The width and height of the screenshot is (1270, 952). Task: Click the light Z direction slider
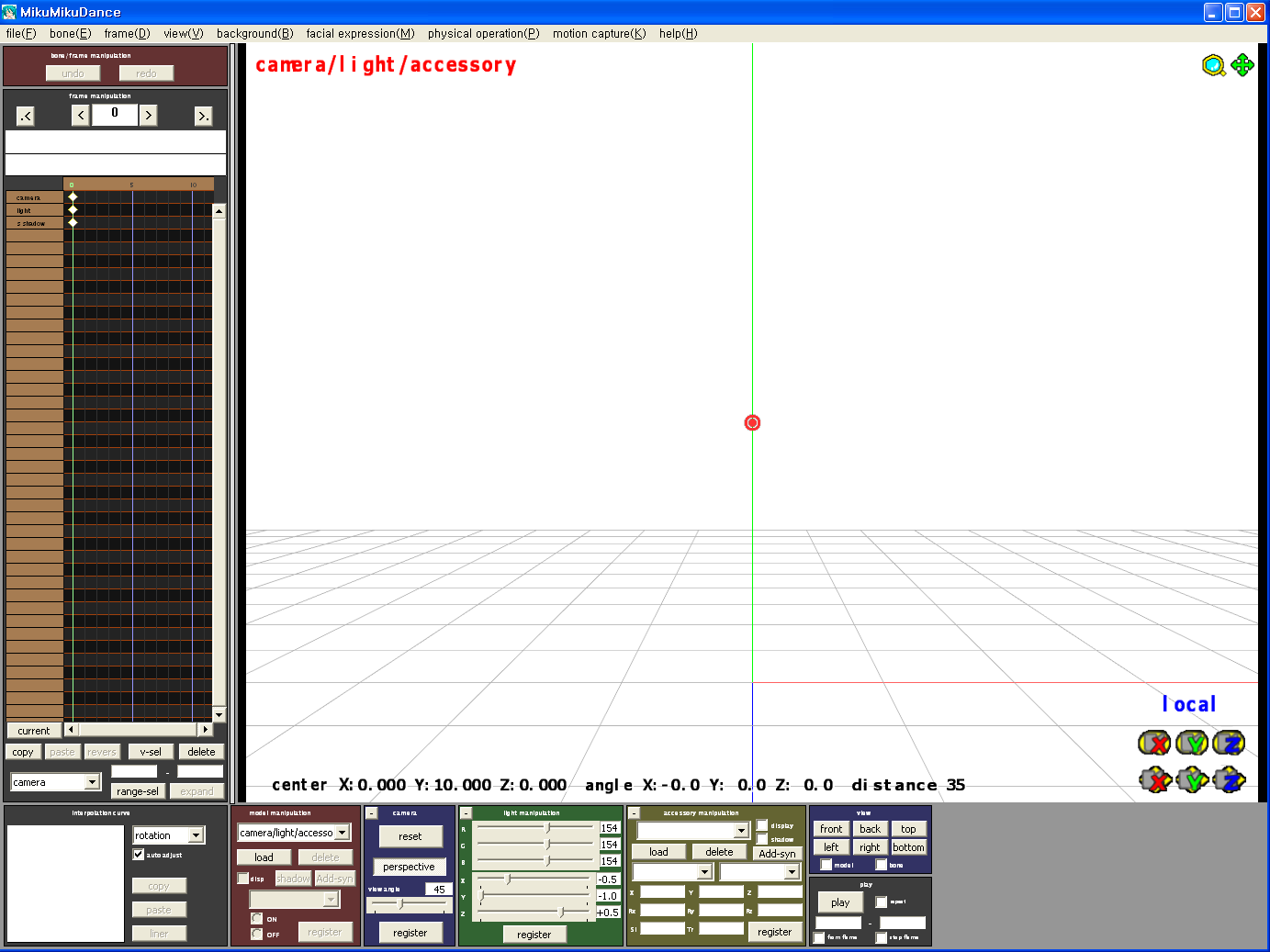534,912
